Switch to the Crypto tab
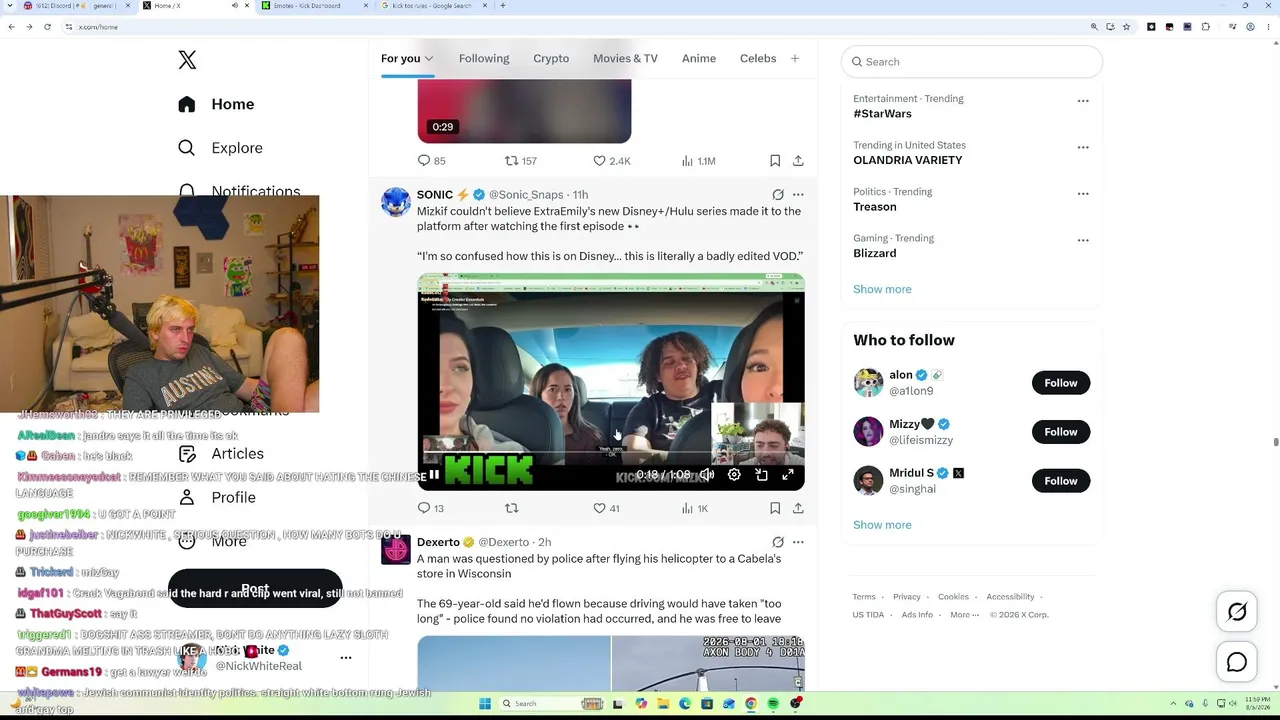This screenshot has height=720, width=1280. [x=551, y=58]
